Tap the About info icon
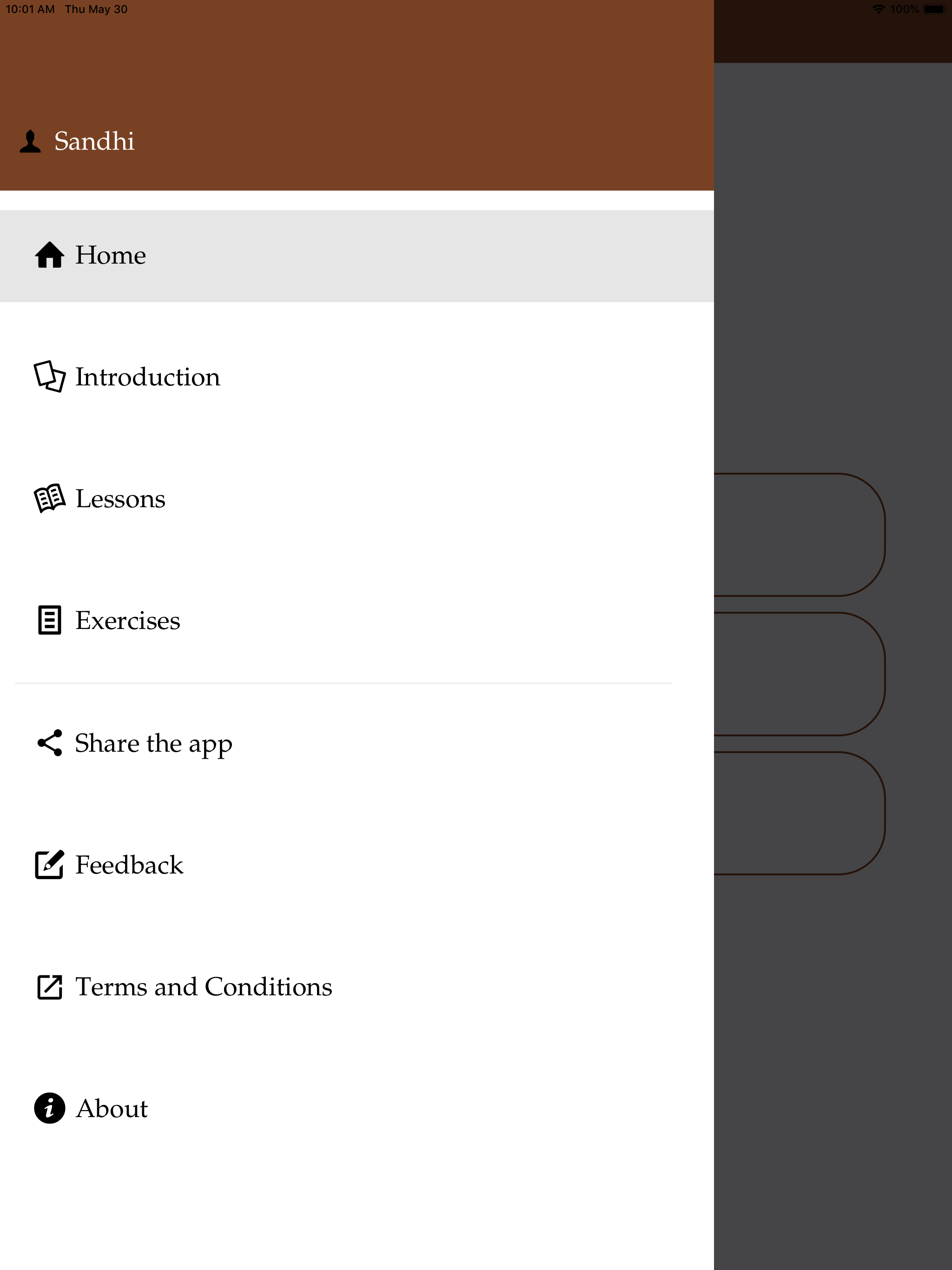 click(x=49, y=1108)
